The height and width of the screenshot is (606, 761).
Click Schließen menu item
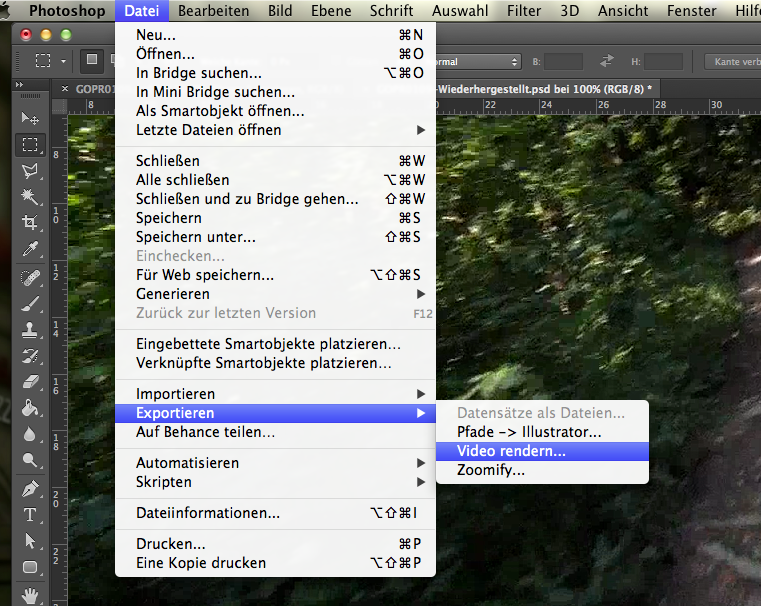click(x=275, y=161)
